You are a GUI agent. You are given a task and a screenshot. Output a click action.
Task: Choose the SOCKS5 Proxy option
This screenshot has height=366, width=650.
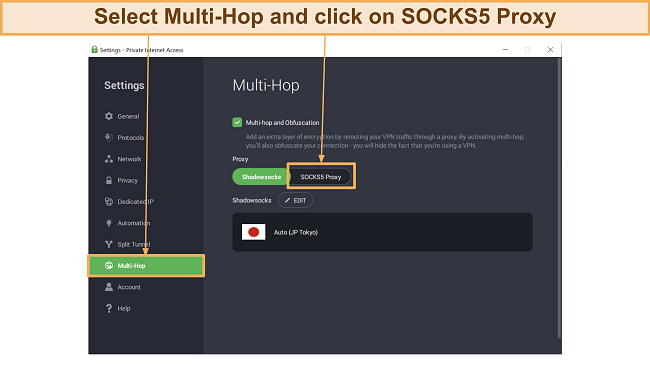pyautogui.click(x=321, y=177)
